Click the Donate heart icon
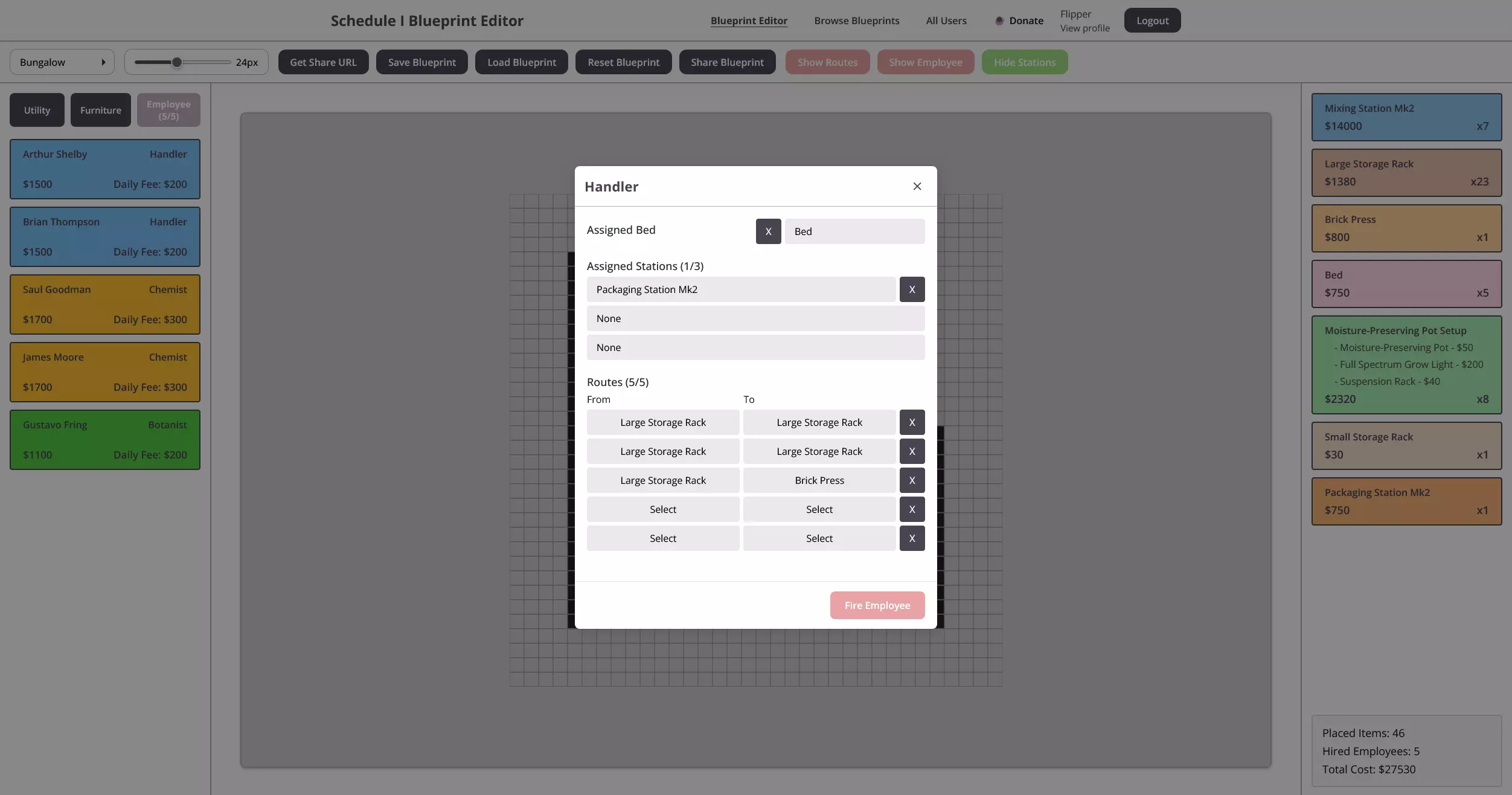 click(999, 21)
